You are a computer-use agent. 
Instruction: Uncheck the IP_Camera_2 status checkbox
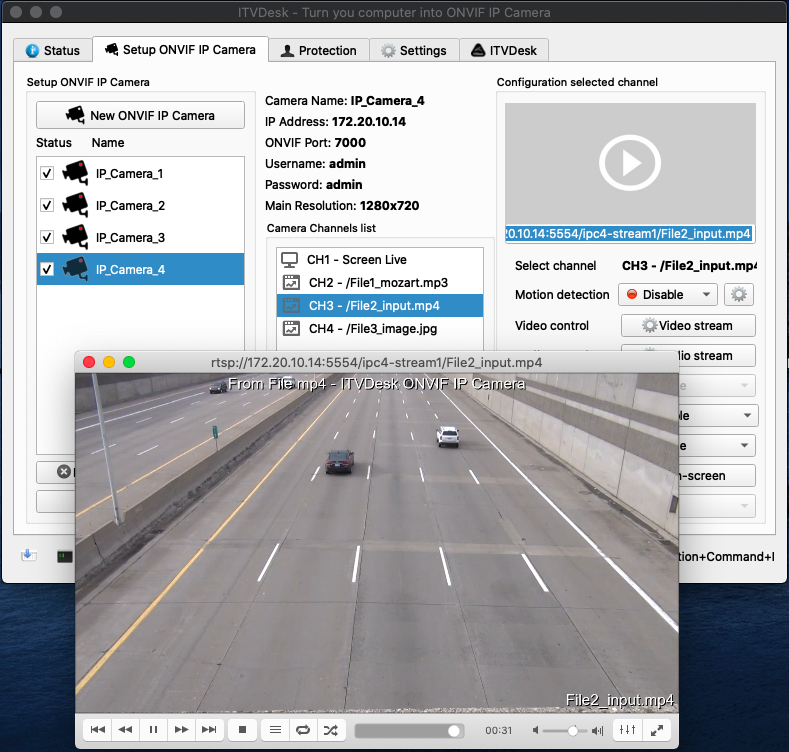[47, 205]
